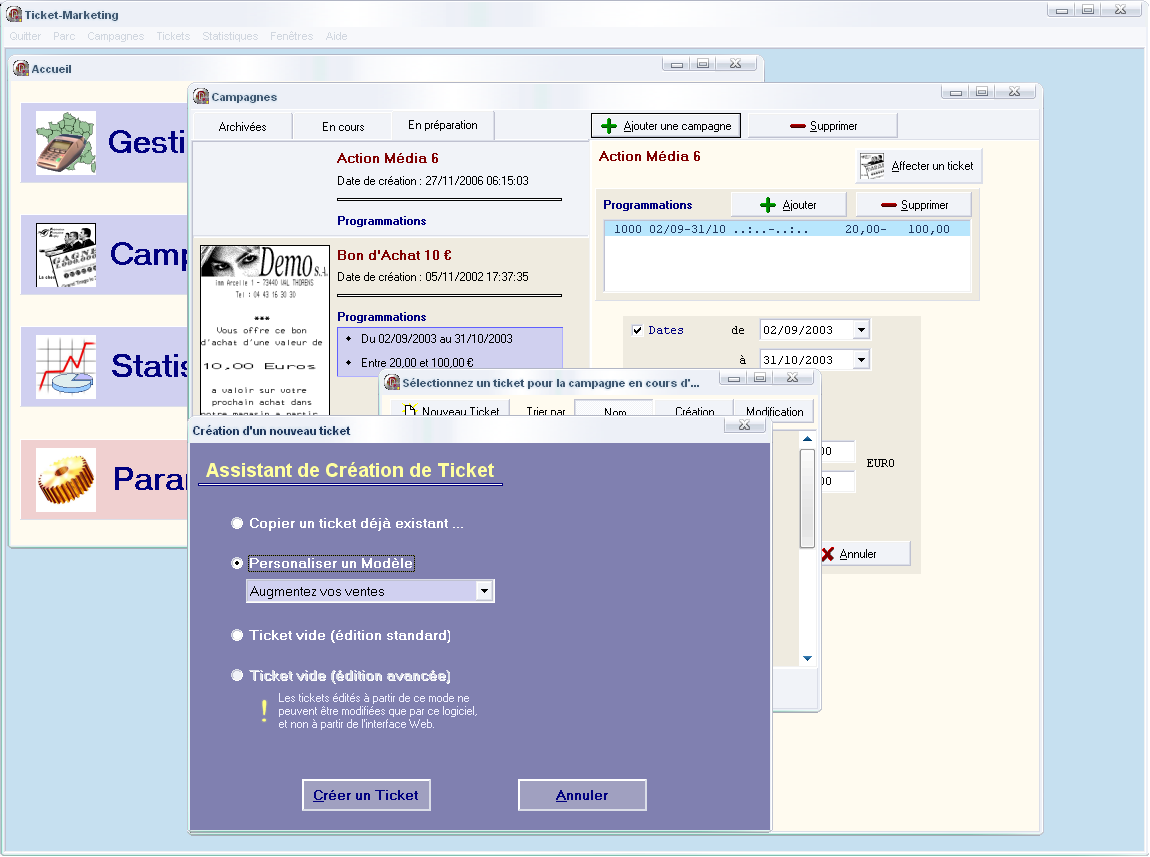Viewport: 1150px width, 857px height.
Task: Open the end date 31/10/2003 dropdown
Action: [x=861, y=360]
